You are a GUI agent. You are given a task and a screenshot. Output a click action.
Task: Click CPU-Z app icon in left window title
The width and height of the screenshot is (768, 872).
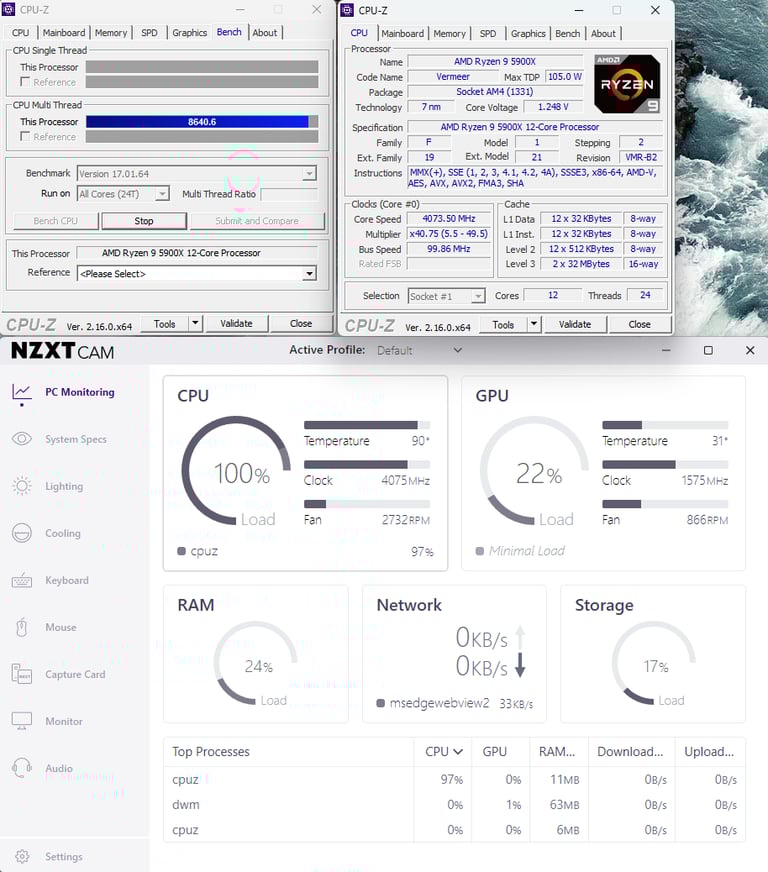pyautogui.click(x=8, y=9)
